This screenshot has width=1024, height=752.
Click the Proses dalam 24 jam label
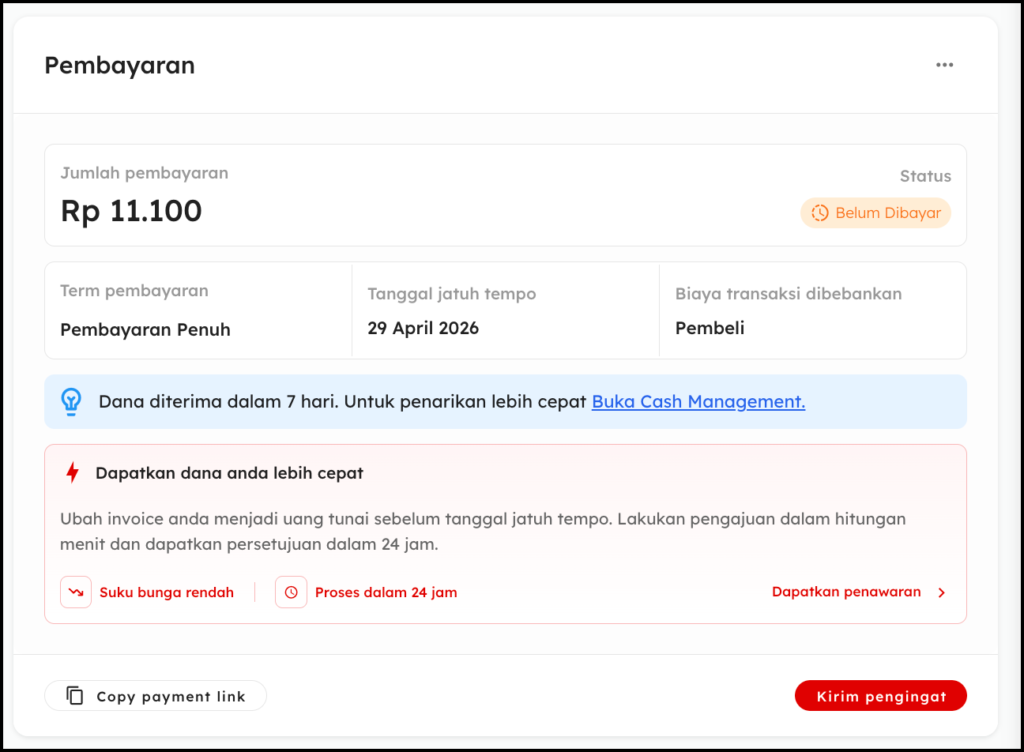pyautogui.click(x=386, y=592)
